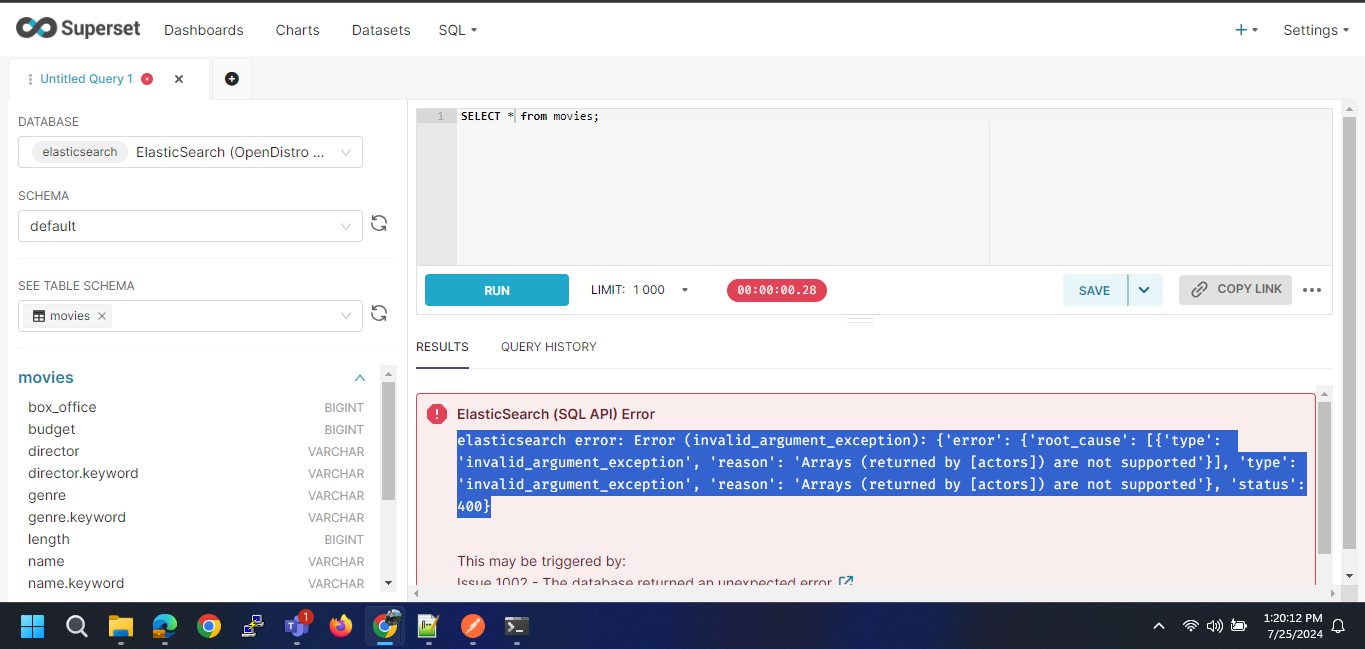The image size is (1365, 649).
Task: Save the query
Action: point(1095,290)
